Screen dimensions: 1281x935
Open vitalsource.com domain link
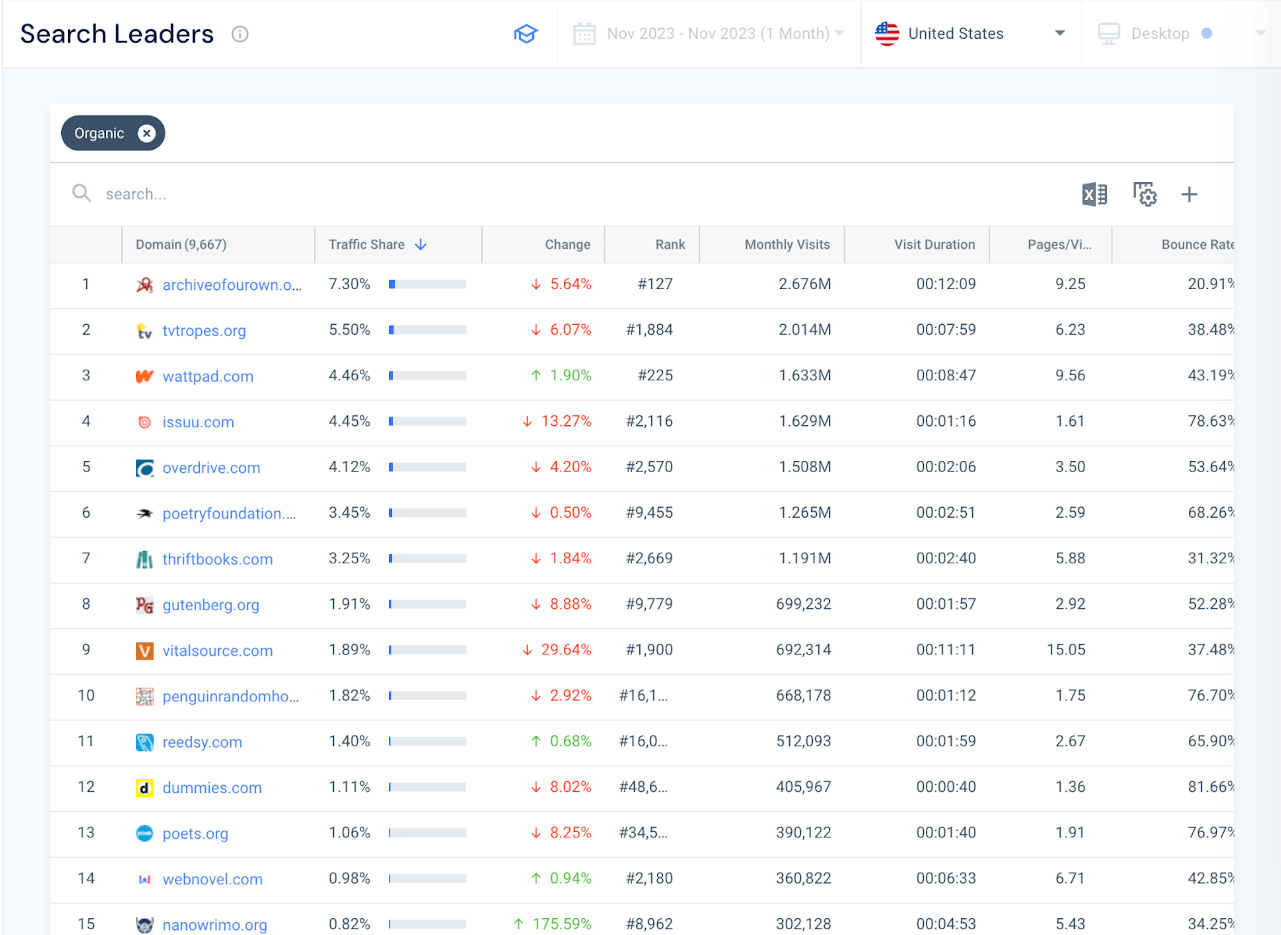[x=217, y=651]
